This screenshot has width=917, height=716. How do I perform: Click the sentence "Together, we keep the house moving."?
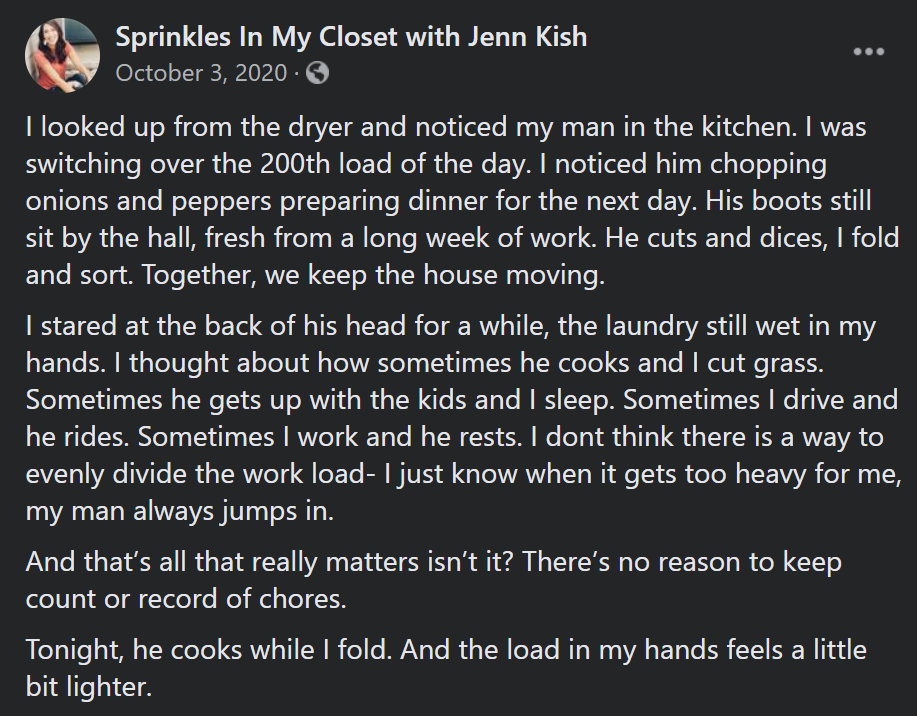373,275
